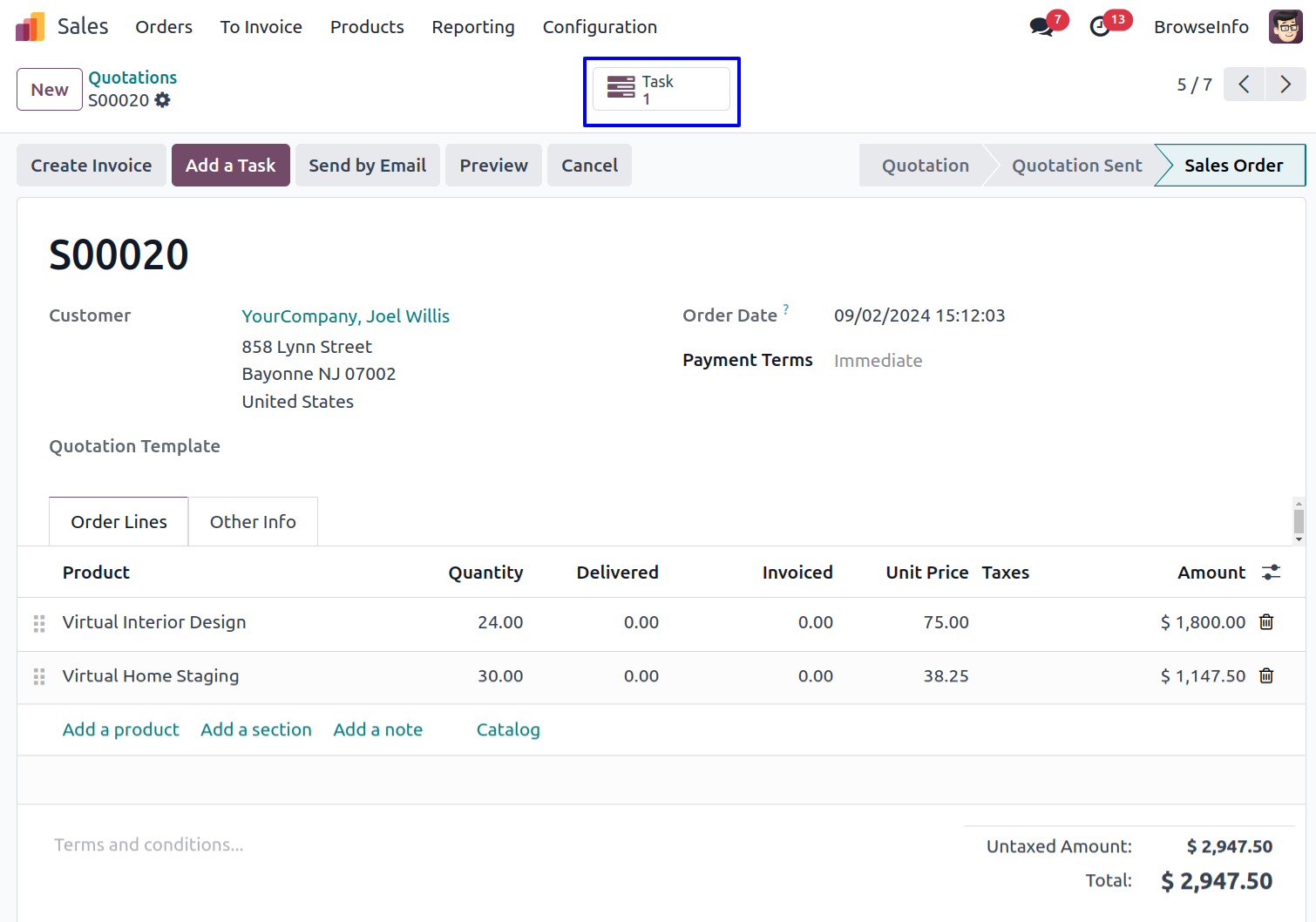Viewport: 1316px width, 922px height.
Task: Click the gear icon next to S00020
Action: point(163,100)
